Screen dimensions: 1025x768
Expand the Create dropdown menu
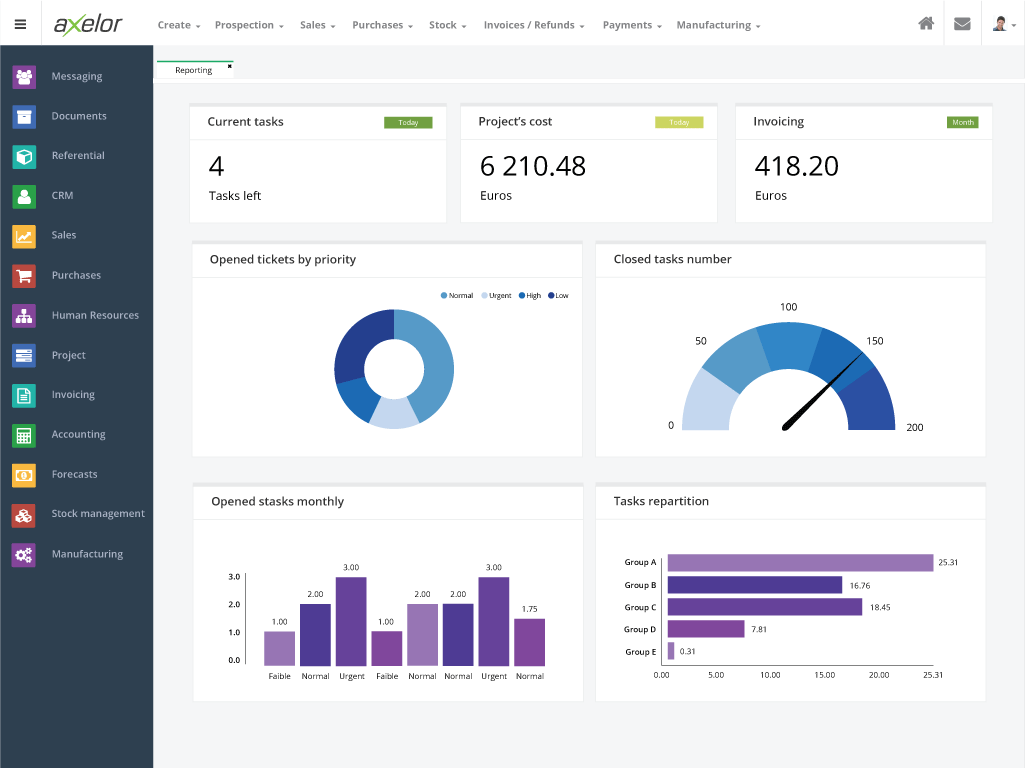pyautogui.click(x=179, y=25)
